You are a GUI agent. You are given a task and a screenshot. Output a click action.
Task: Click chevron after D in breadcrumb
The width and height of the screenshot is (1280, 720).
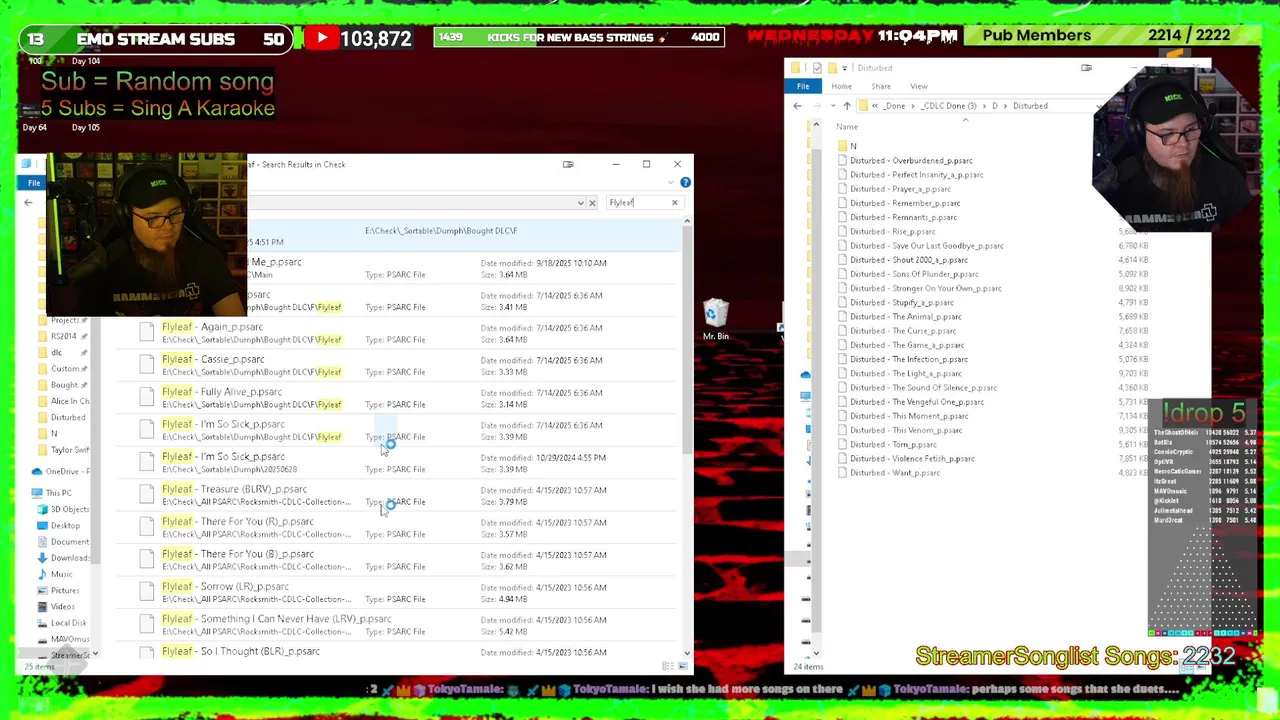1005,105
